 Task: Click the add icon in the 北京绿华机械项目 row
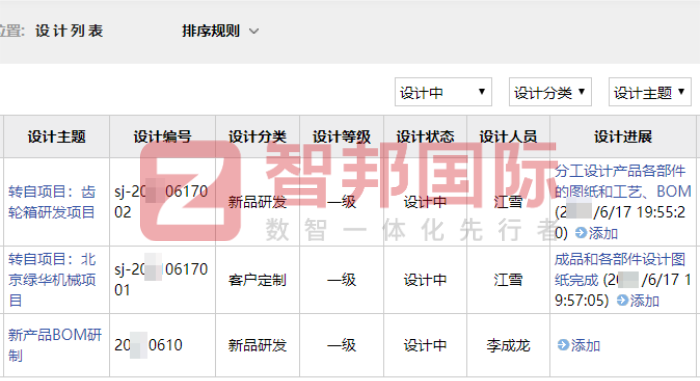click(623, 300)
